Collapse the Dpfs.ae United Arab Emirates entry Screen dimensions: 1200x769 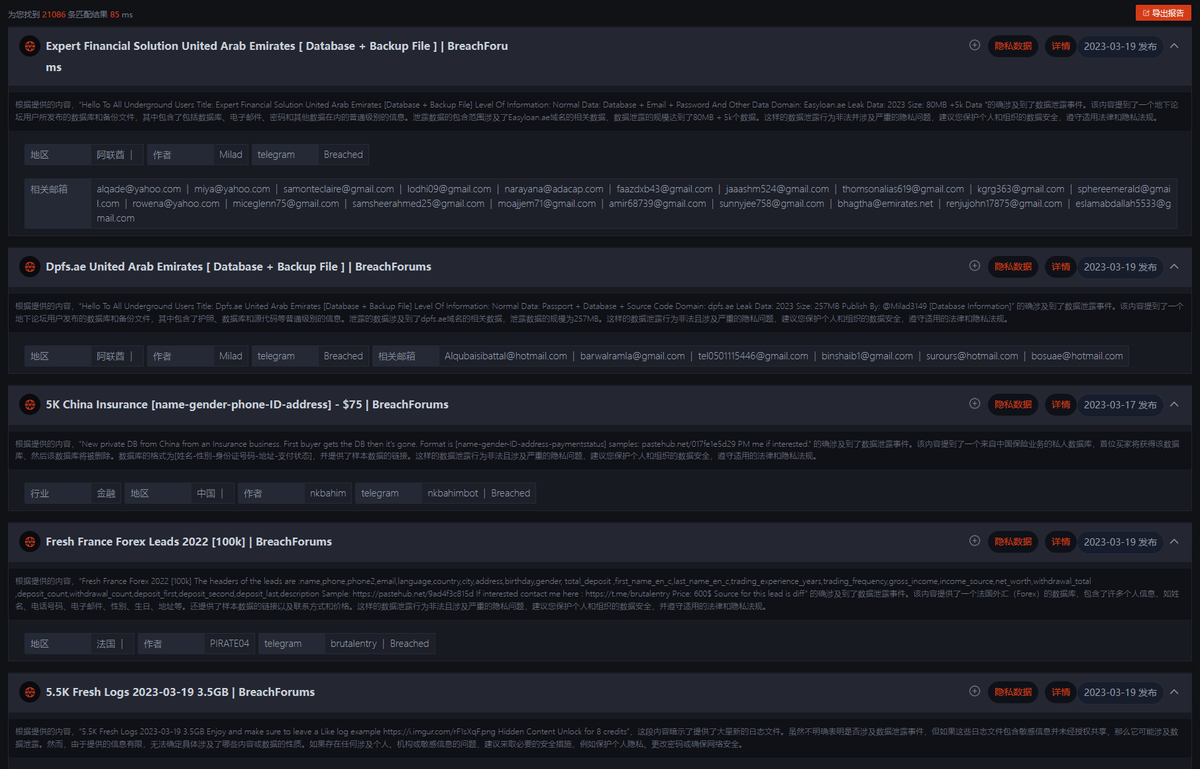[x=1175, y=267]
